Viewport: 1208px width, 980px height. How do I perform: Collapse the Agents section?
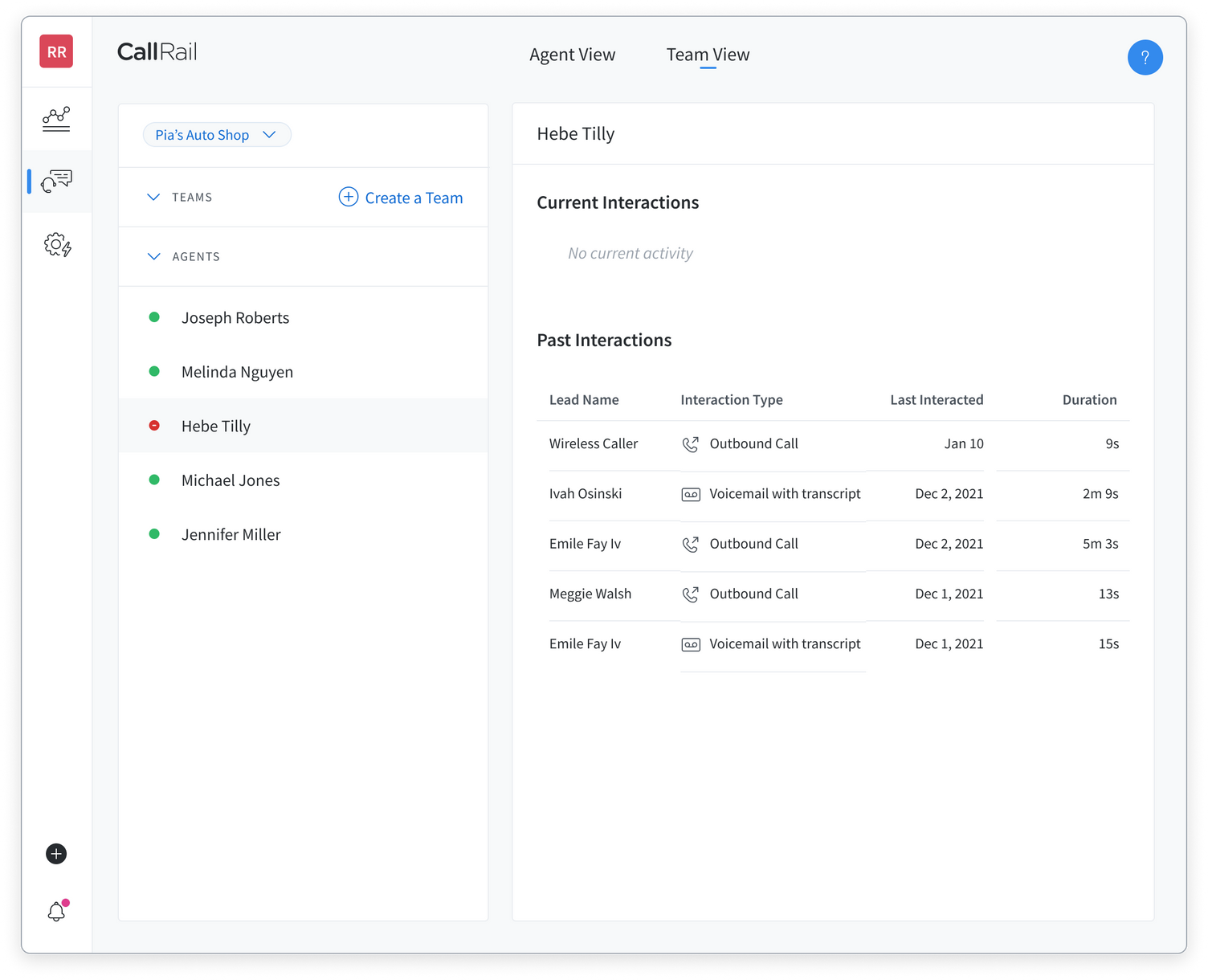coord(153,257)
